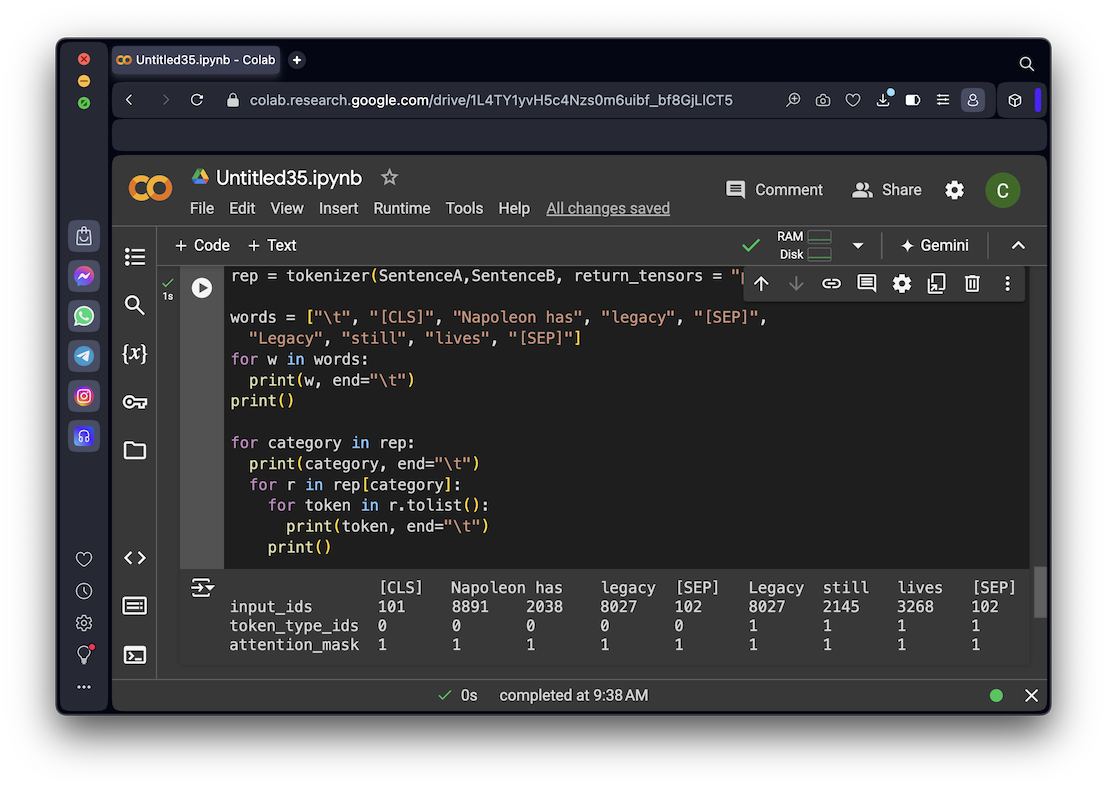Viewport: 1107px width, 789px height.
Task: Open the Table of contents sidebar panel
Action: (135, 257)
